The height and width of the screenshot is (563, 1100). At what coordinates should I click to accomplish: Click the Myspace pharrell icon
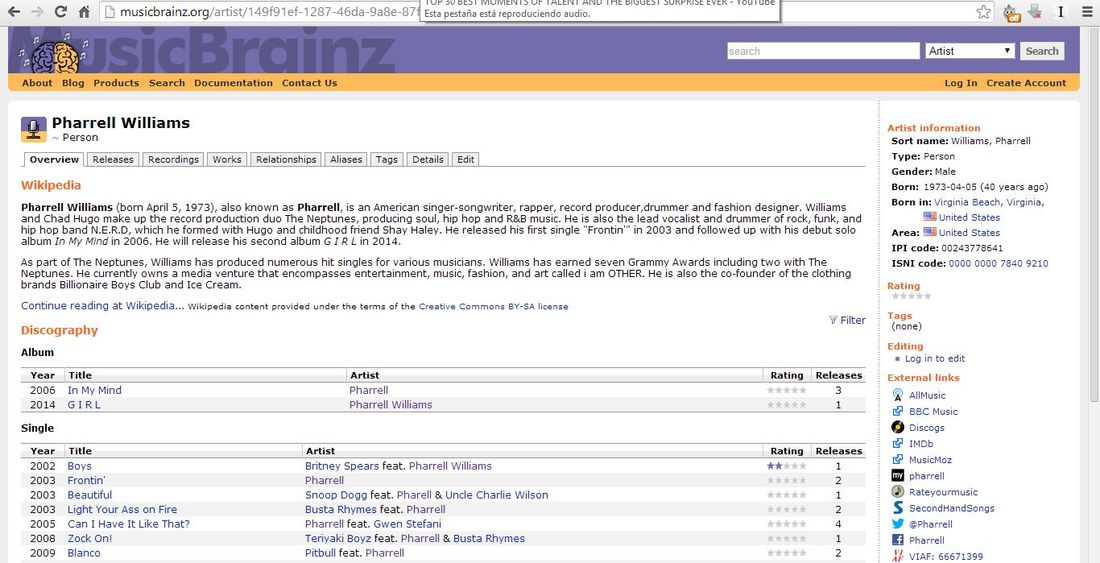click(897, 475)
